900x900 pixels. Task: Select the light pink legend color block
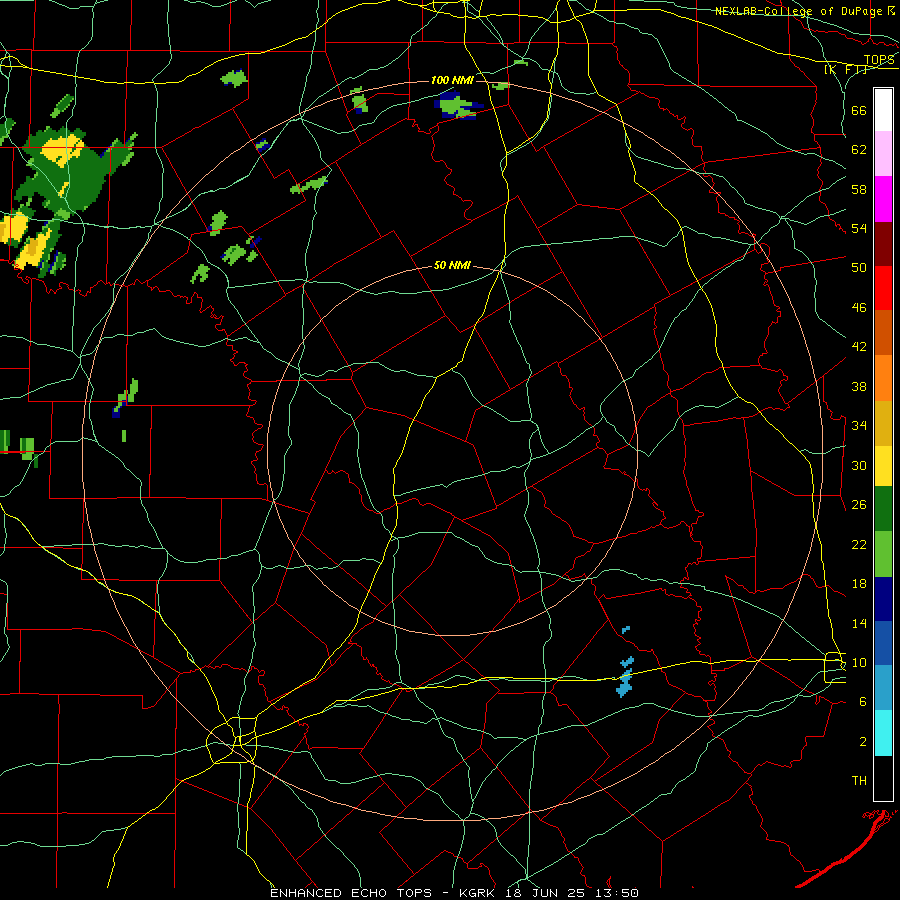883,154
